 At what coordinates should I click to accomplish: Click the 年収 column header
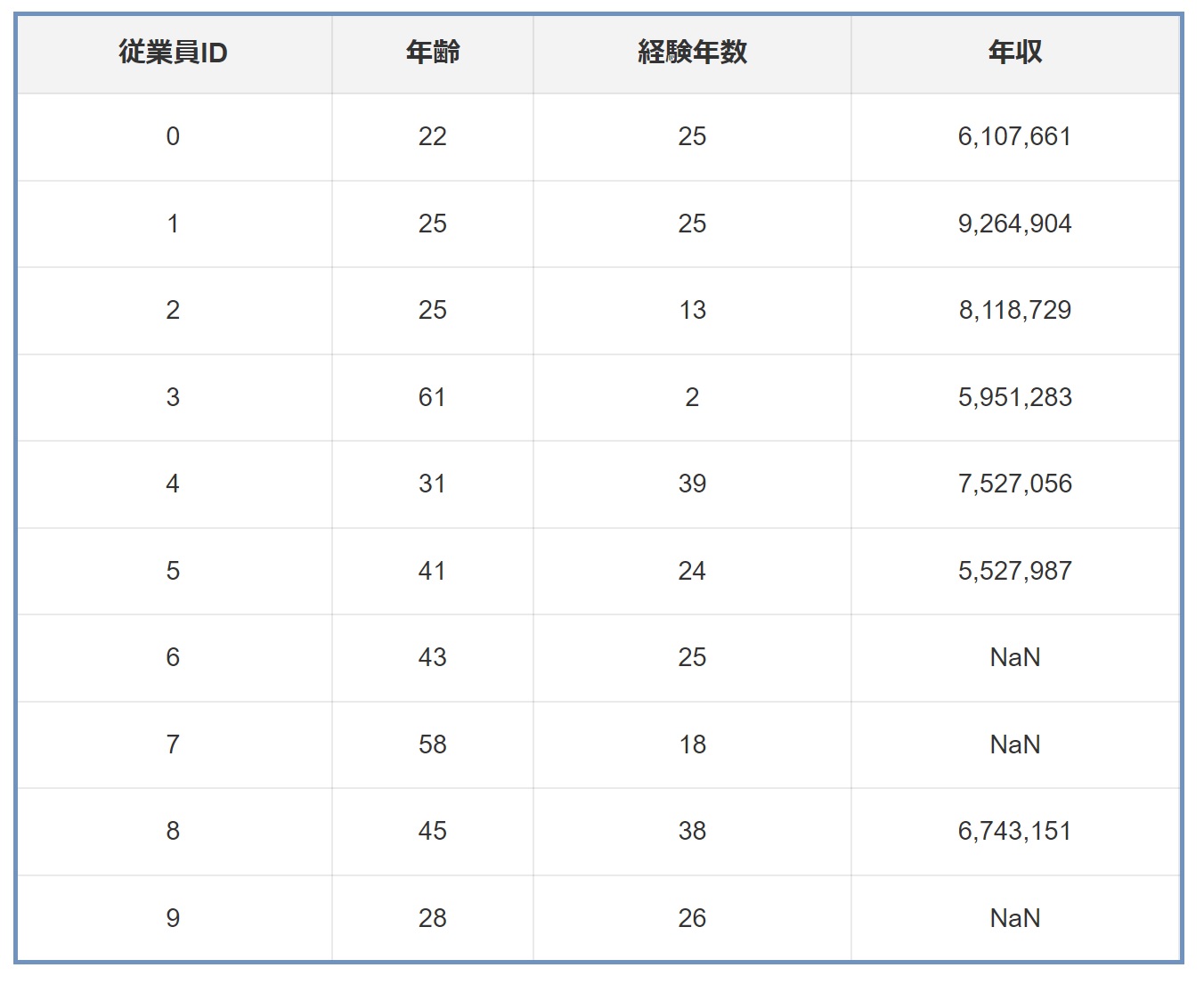tap(1015, 53)
